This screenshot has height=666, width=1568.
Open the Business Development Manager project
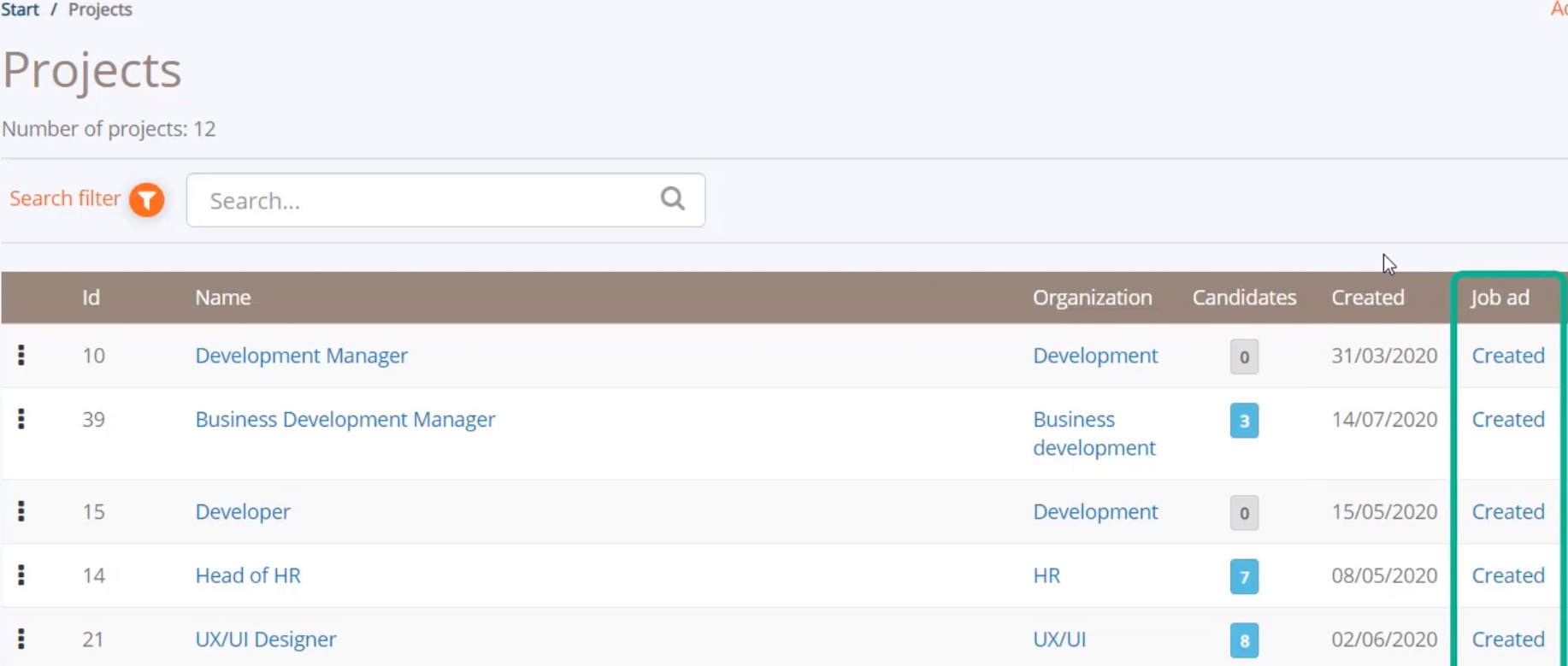345,420
